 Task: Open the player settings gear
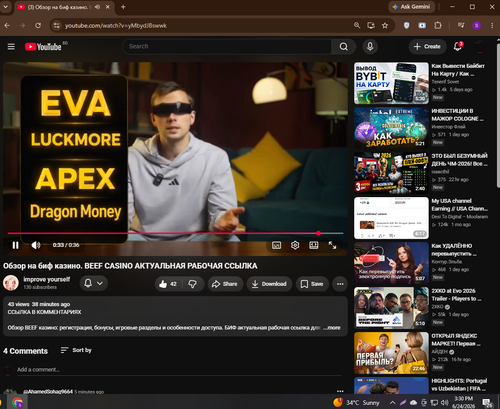coord(295,245)
